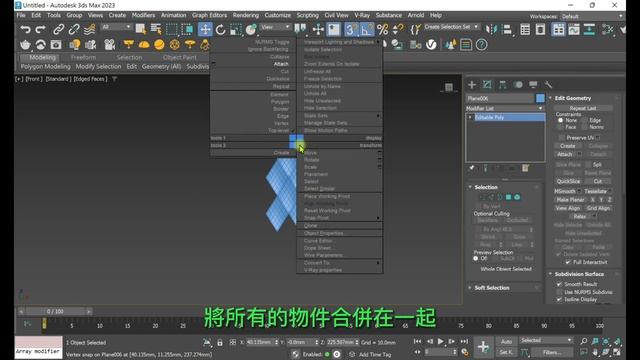
Task: Click the teapot render icon
Action: 25,44
